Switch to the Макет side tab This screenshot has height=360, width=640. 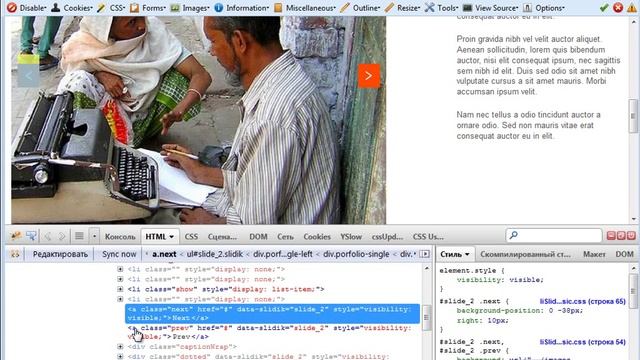594,254
